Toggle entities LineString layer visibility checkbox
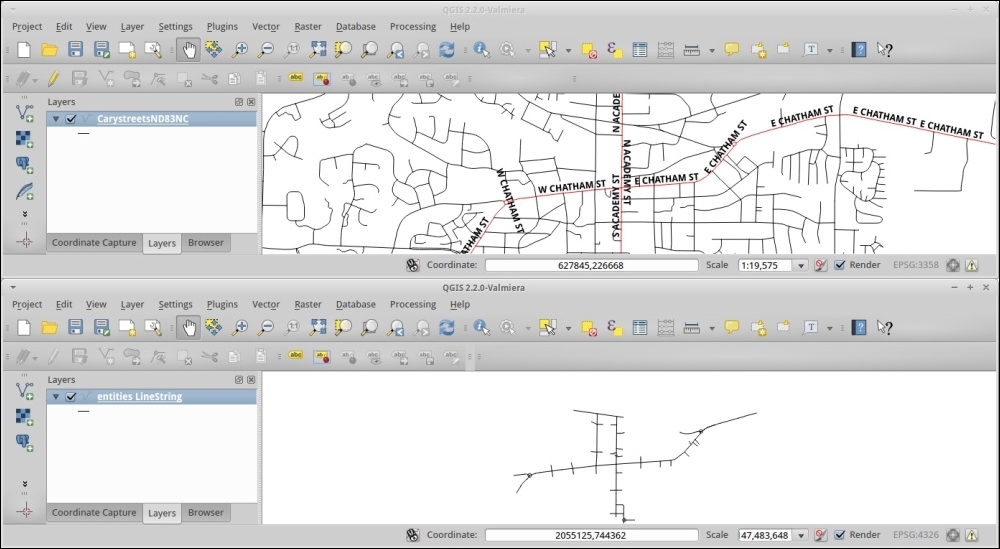This screenshot has height=549, width=1000. [x=71, y=397]
